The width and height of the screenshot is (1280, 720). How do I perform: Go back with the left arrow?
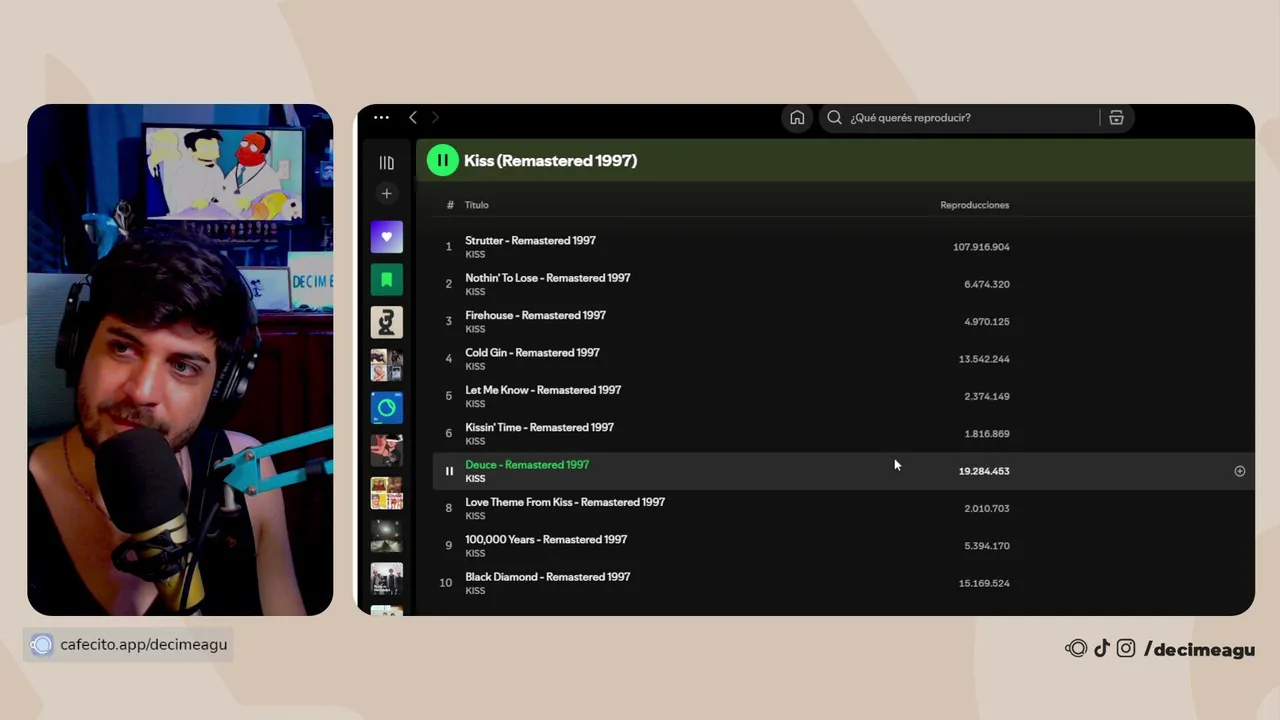(413, 118)
